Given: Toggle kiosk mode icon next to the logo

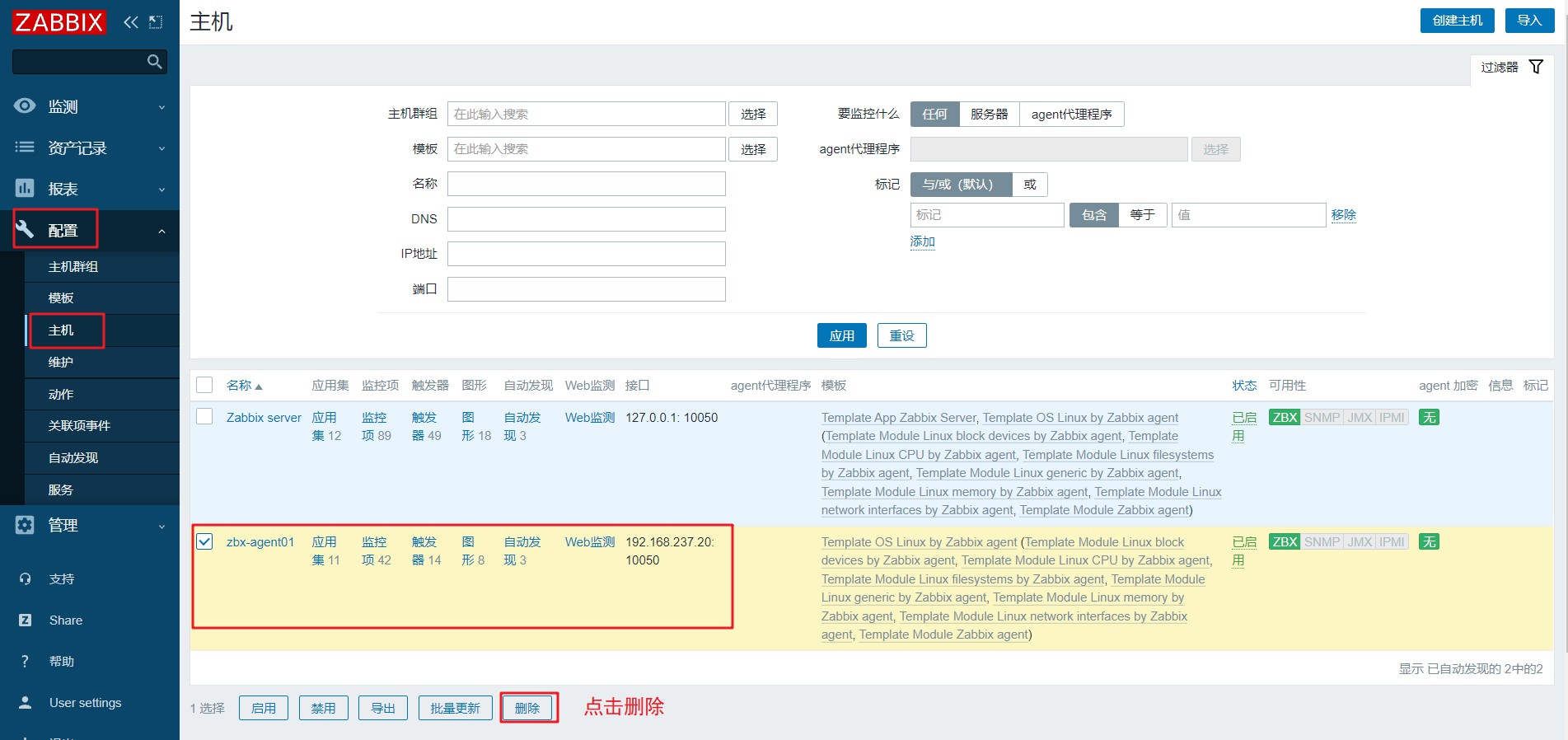Looking at the screenshot, I should click(156, 22).
